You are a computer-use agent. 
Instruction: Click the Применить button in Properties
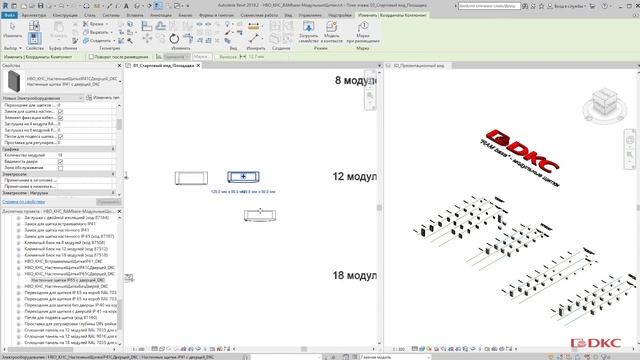108,202
